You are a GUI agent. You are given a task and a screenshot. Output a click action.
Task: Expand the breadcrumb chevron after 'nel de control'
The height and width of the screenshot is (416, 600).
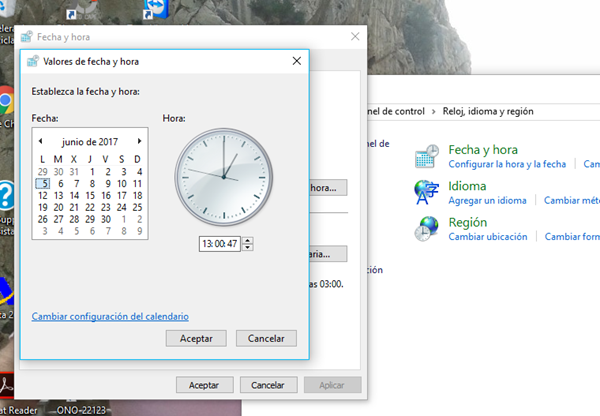point(434,112)
